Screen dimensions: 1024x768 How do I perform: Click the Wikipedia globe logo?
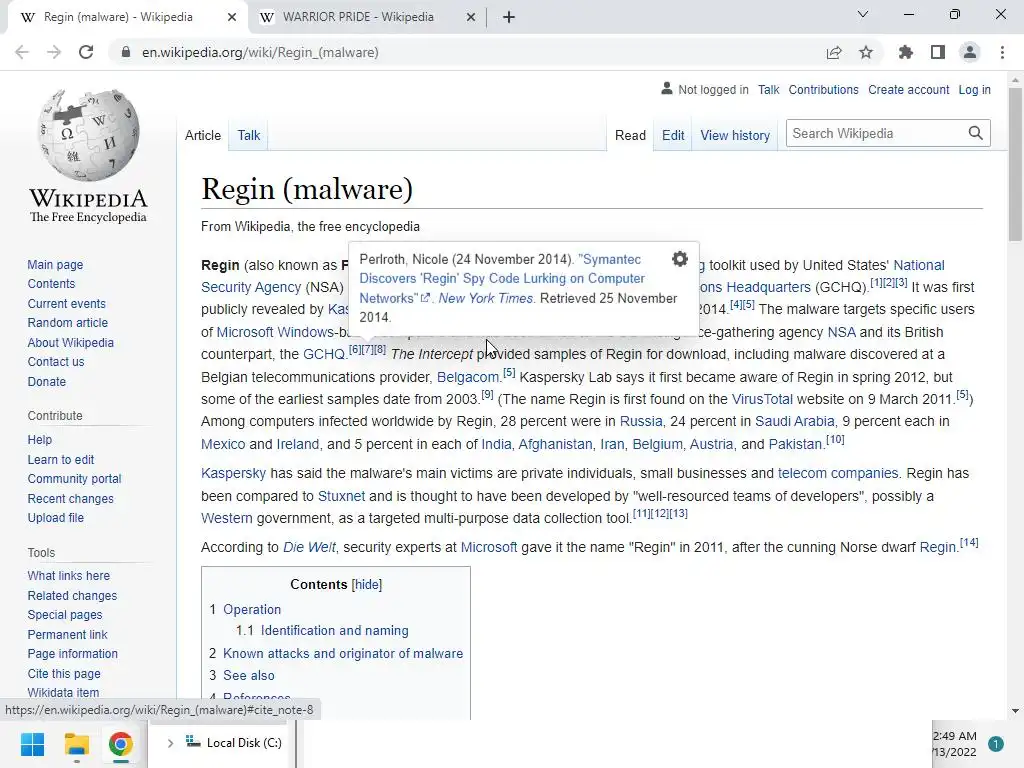click(x=88, y=135)
